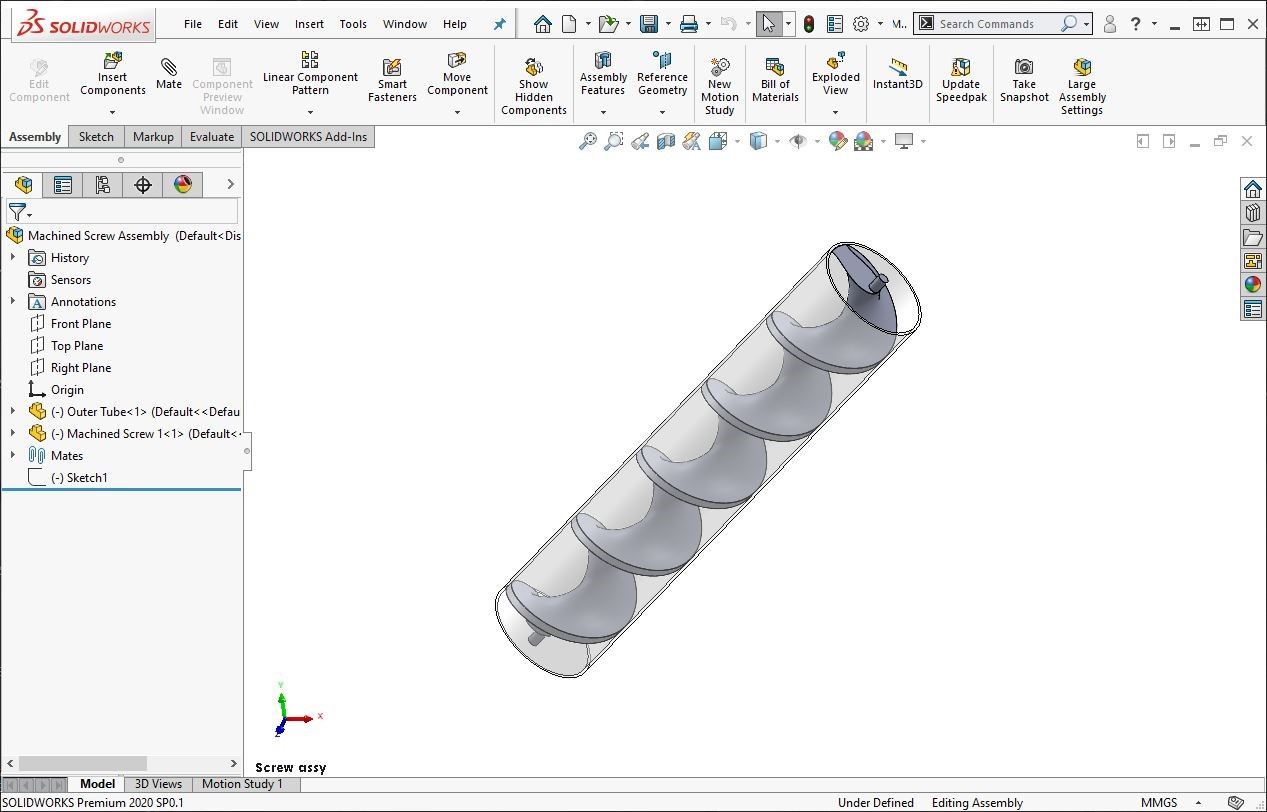The height and width of the screenshot is (812, 1267).
Task: Expand the Mates tree node
Action: [13, 455]
